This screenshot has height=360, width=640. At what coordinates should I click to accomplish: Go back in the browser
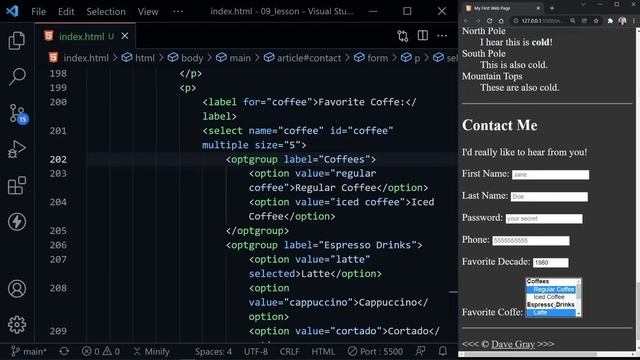pyautogui.click(x=466, y=21)
